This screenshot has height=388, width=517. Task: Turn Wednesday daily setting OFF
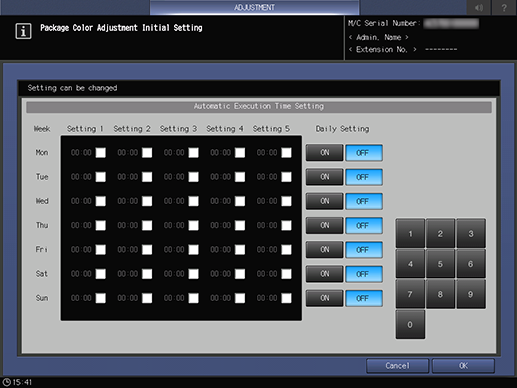(x=364, y=201)
